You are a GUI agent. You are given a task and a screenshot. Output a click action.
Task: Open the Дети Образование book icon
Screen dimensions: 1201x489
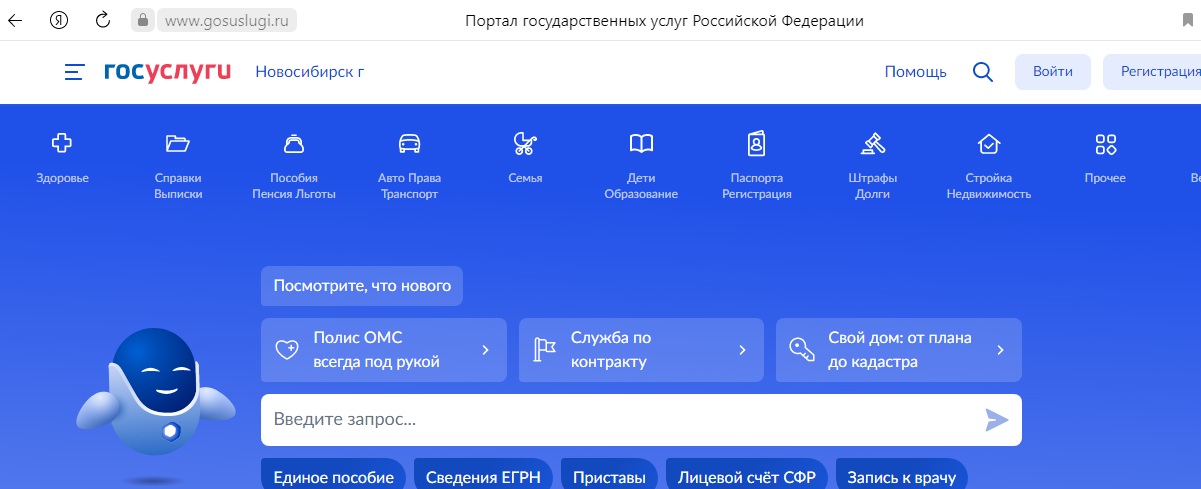click(x=641, y=144)
